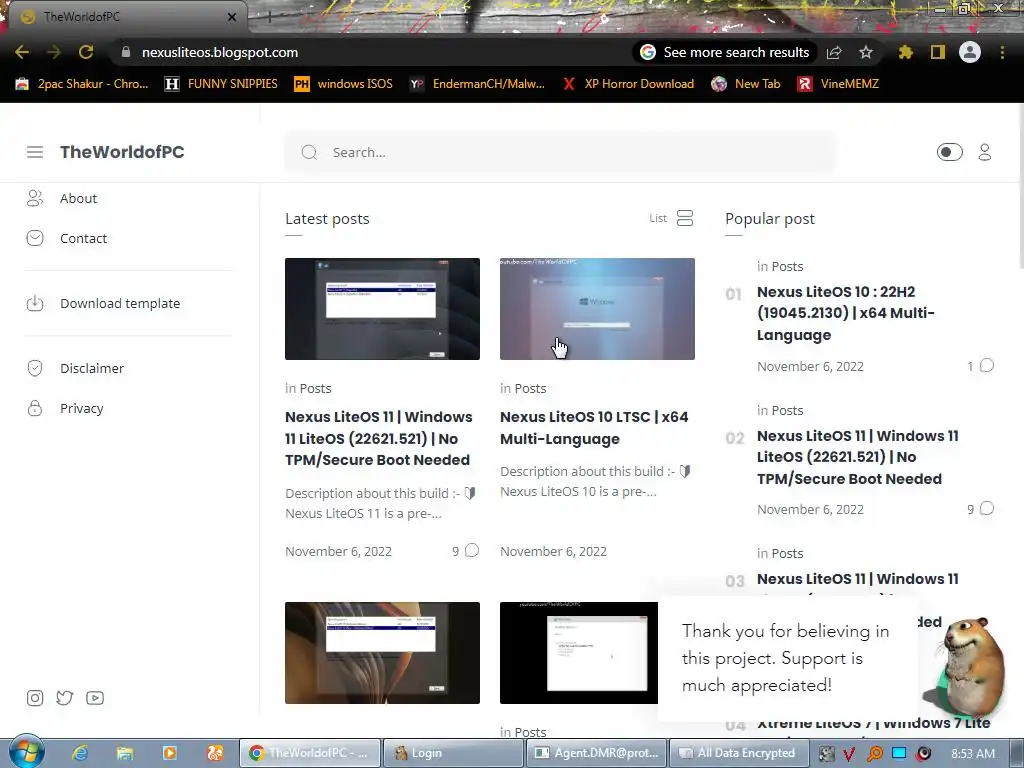Click comment bubble on popular post 02
Viewport: 1024px width, 768px height.
tap(987, 509)
